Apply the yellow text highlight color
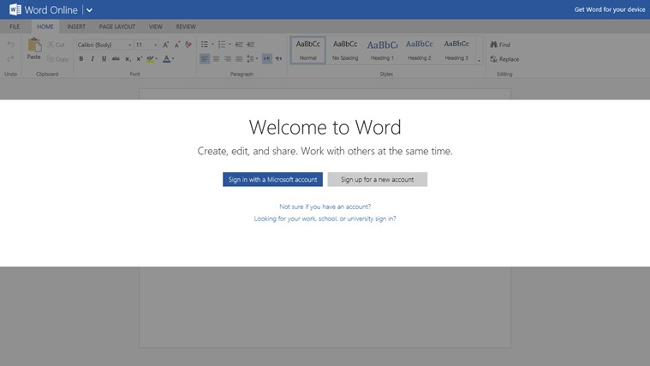 [150, 59]
